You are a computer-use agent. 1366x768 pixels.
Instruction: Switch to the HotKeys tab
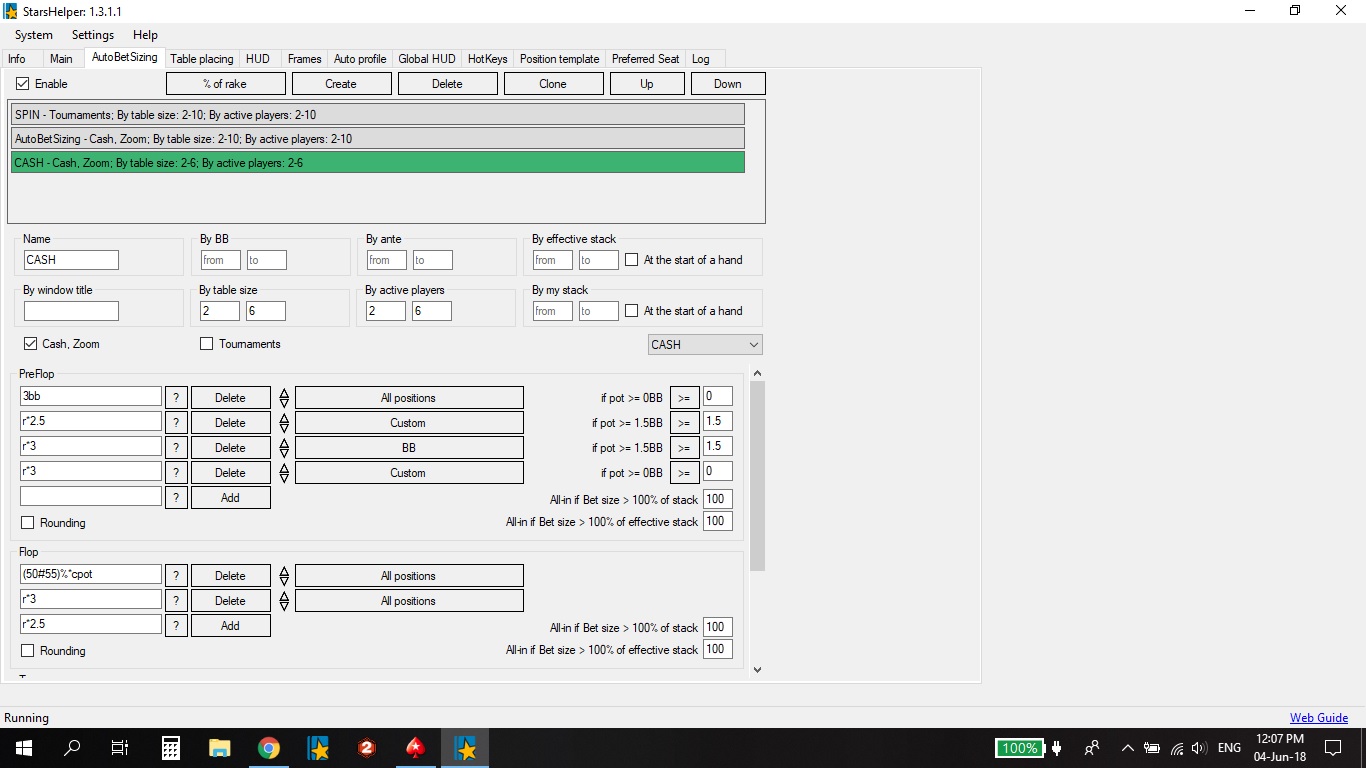click(x=488, y=59)
